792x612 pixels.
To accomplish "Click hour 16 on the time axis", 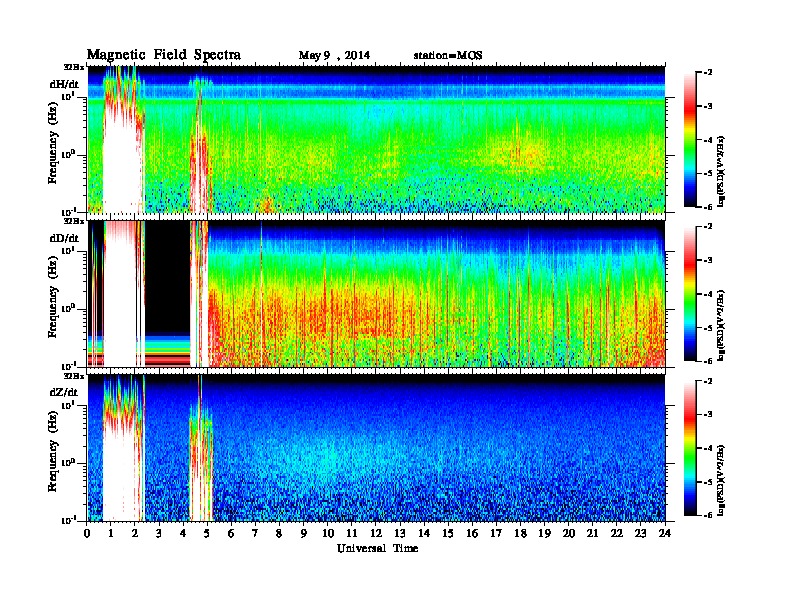I will (472, 534).
